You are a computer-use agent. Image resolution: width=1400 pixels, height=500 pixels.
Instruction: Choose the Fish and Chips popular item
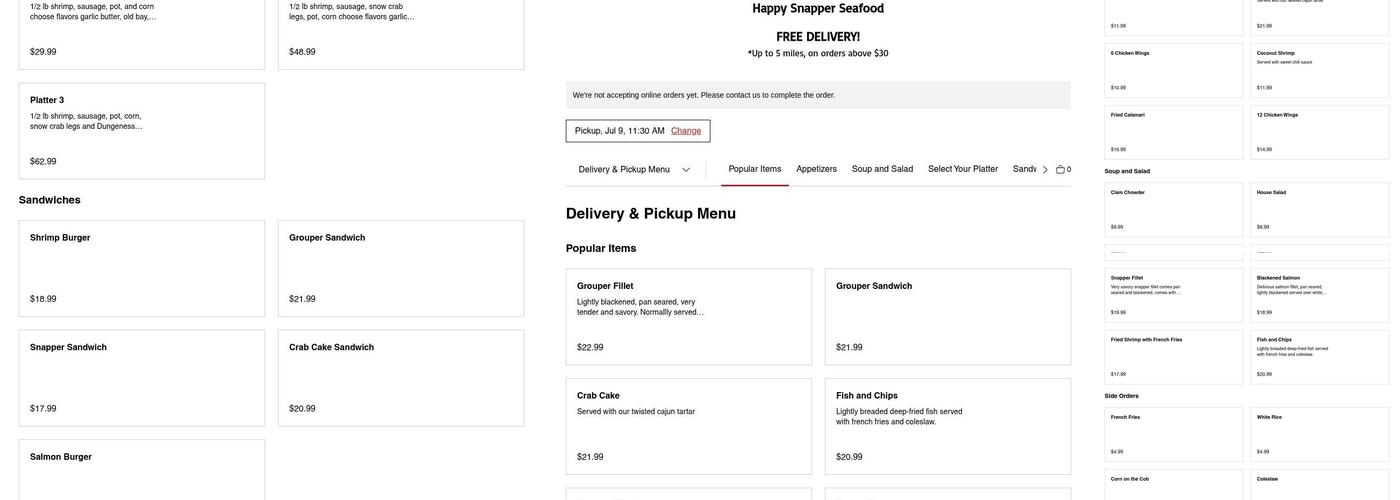pyautogui.click(x=947, y=426)
